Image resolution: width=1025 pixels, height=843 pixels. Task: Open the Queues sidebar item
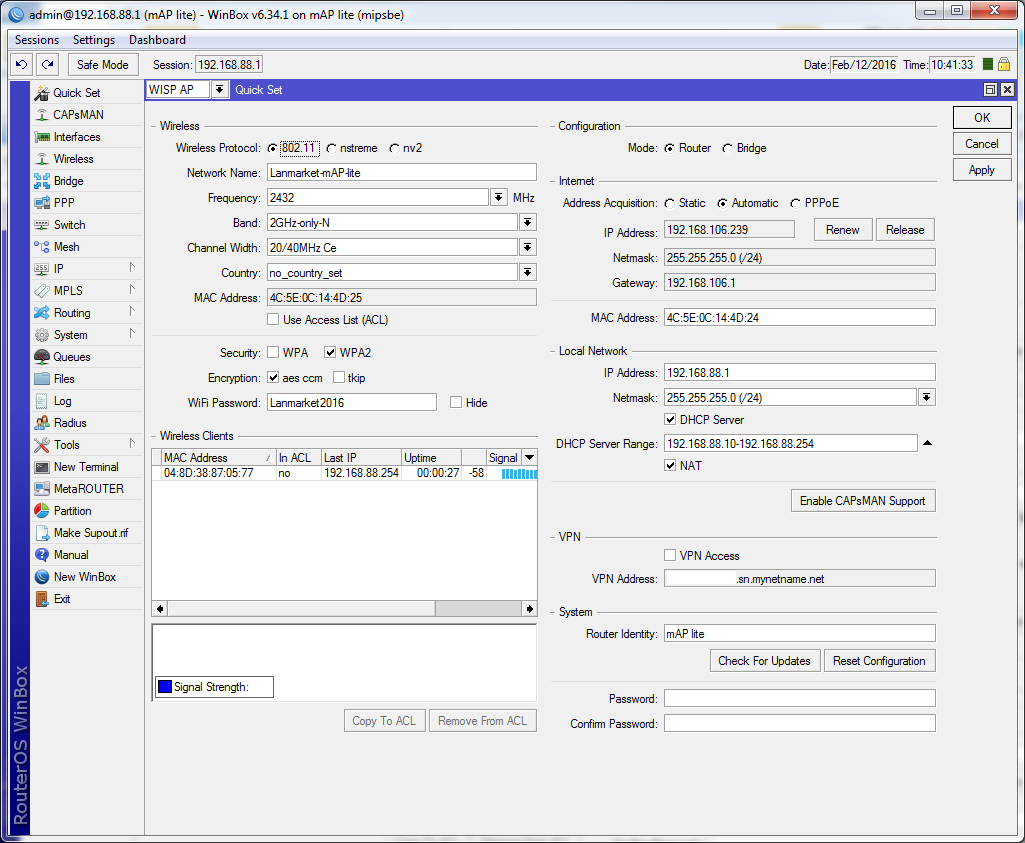(x=71, y=357)
